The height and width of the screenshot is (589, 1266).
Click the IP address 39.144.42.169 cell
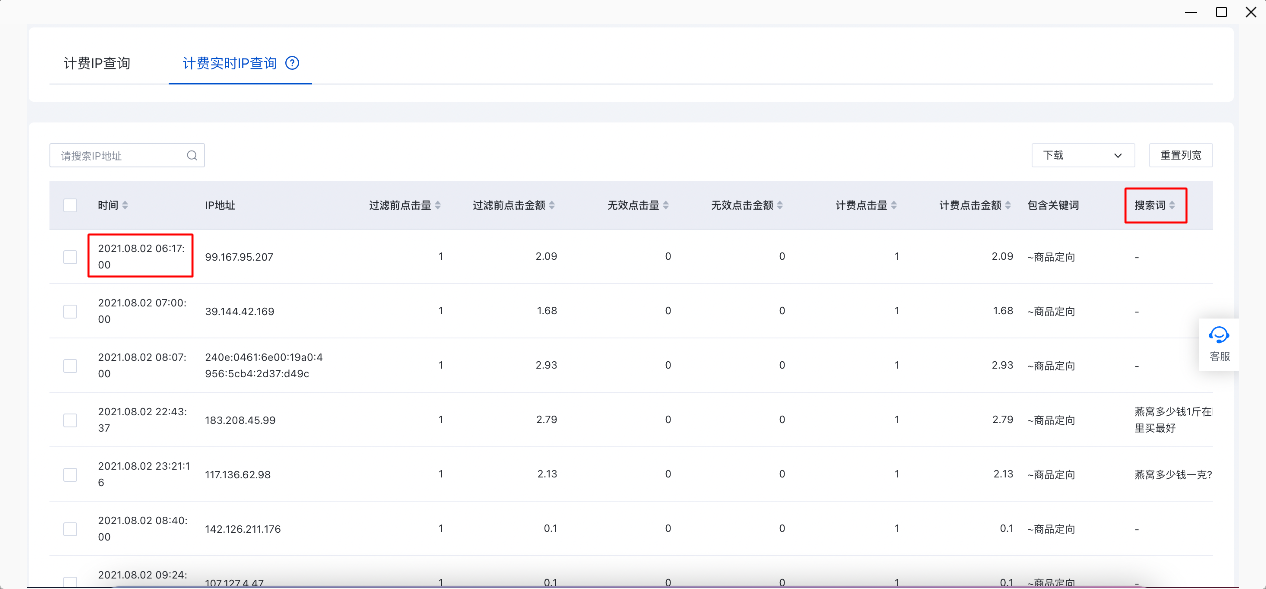pos(239,311)
